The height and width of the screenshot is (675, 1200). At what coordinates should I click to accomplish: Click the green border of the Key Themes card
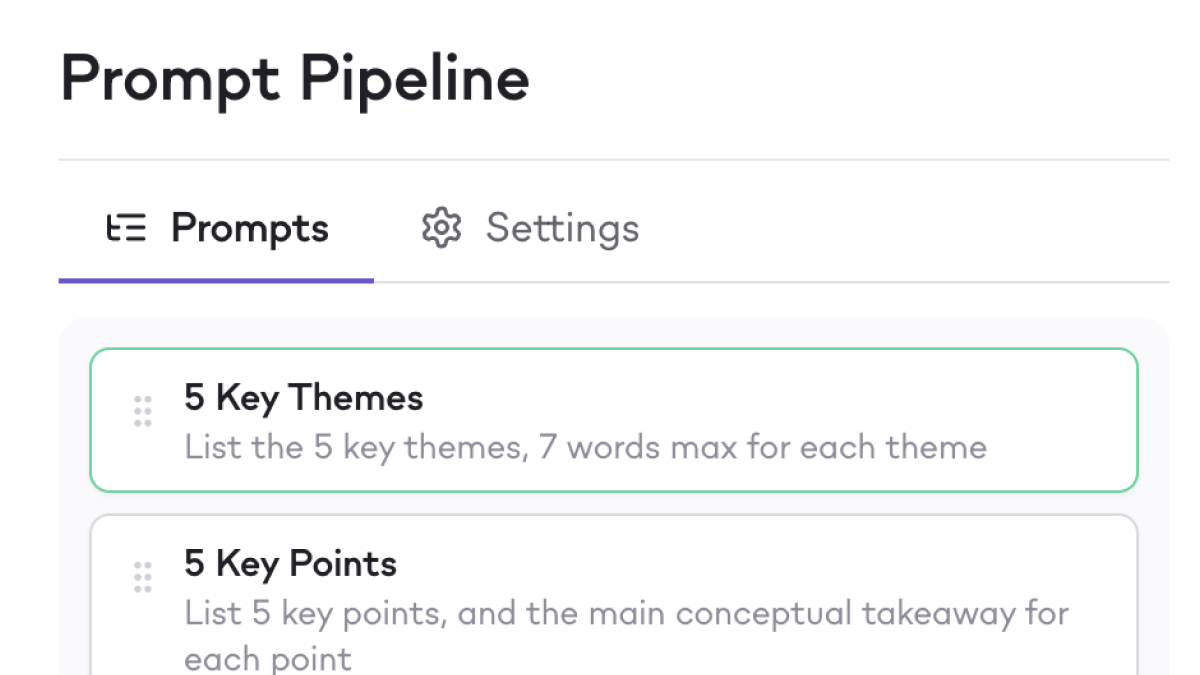point(600,349)
